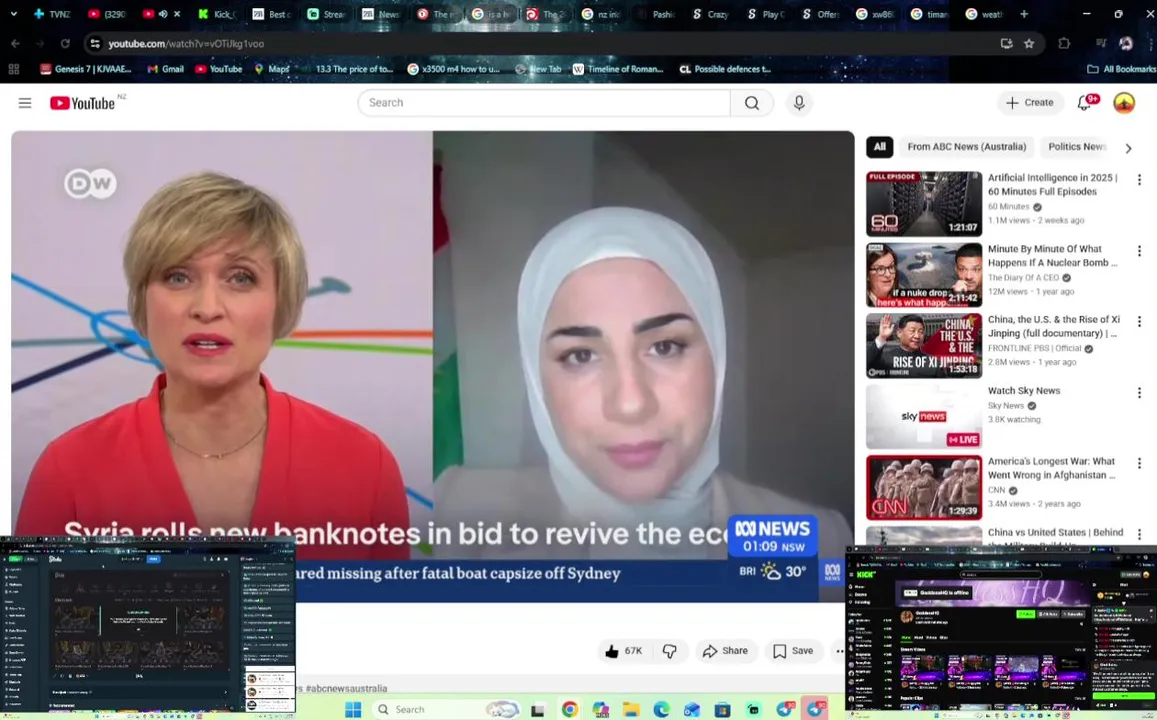Open America's Longest War video title
The width and height of the screenshot is (1157, 720).
pyautogui.click(x=1052, y=468)
